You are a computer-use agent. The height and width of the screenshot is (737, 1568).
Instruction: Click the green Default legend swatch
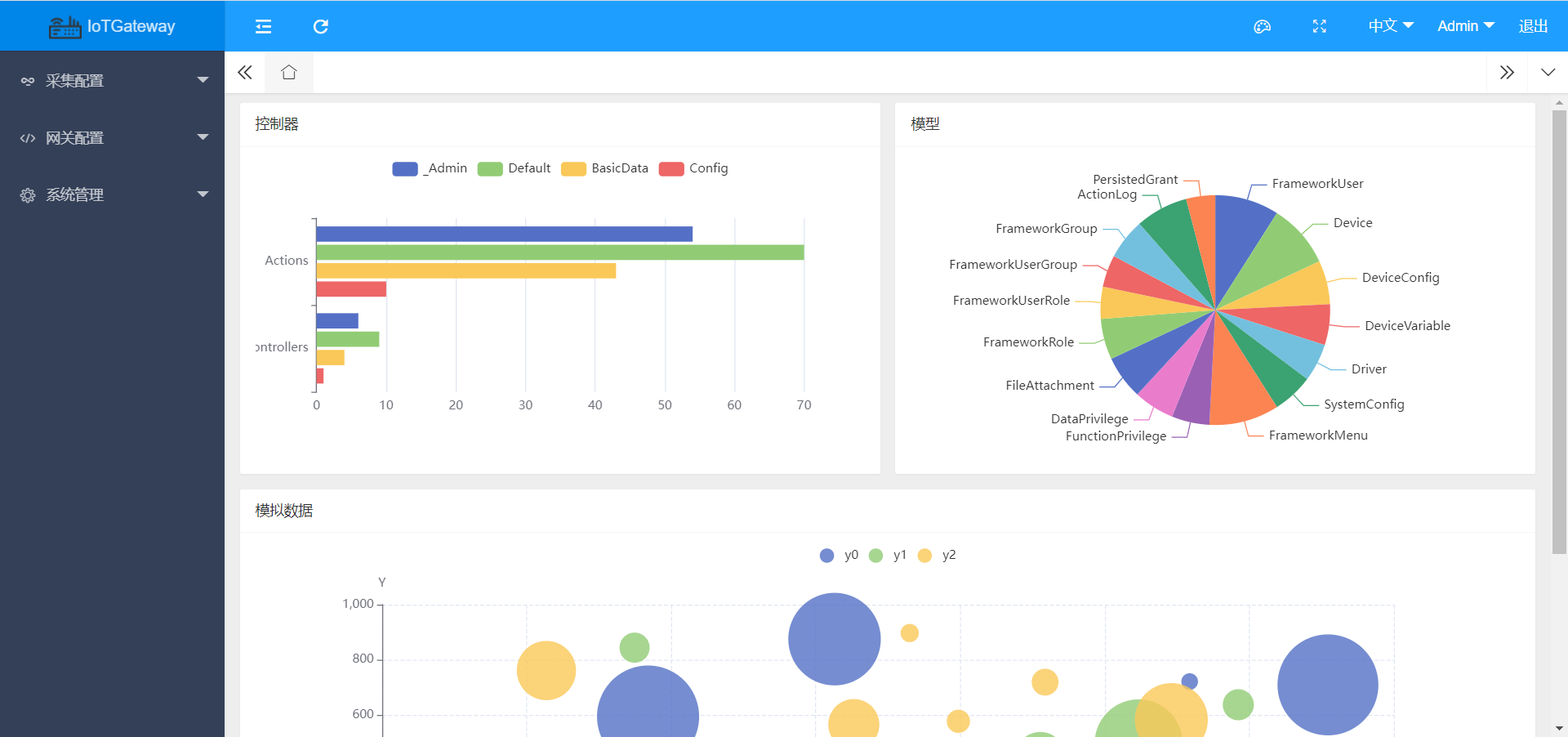point(490,169)
